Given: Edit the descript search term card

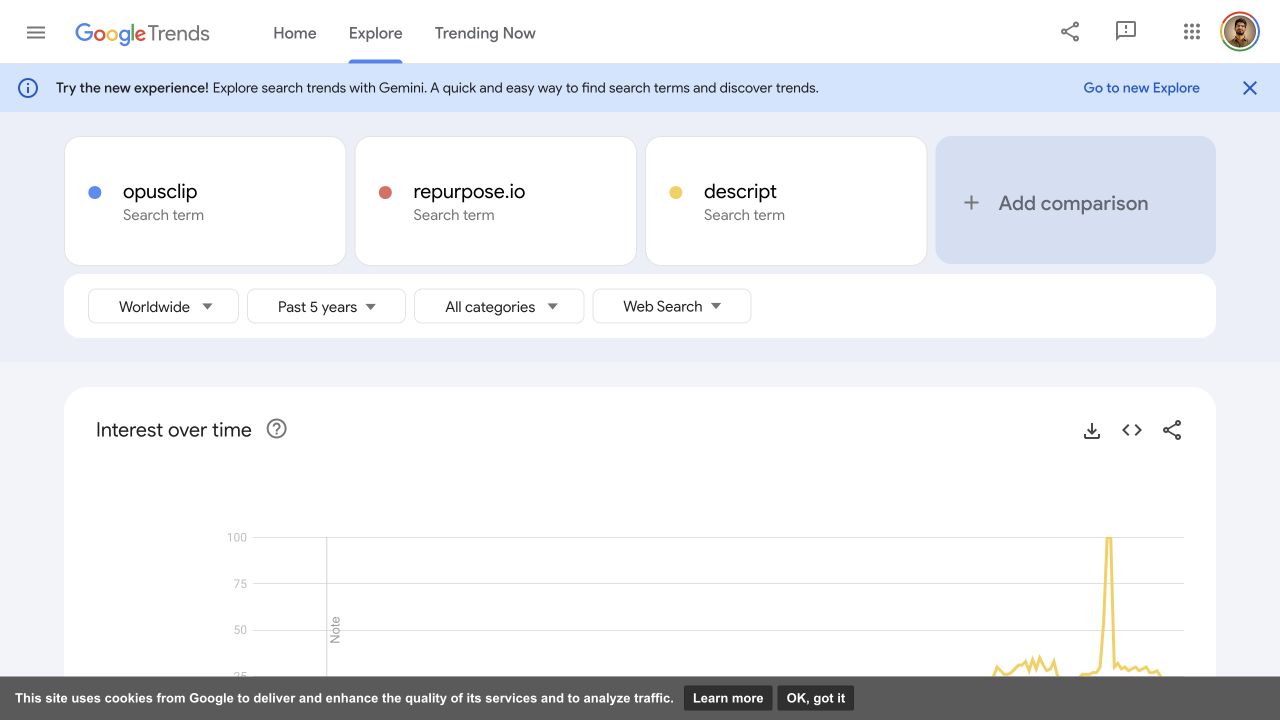Looking at the screenshot, I should tap(786, 201).
